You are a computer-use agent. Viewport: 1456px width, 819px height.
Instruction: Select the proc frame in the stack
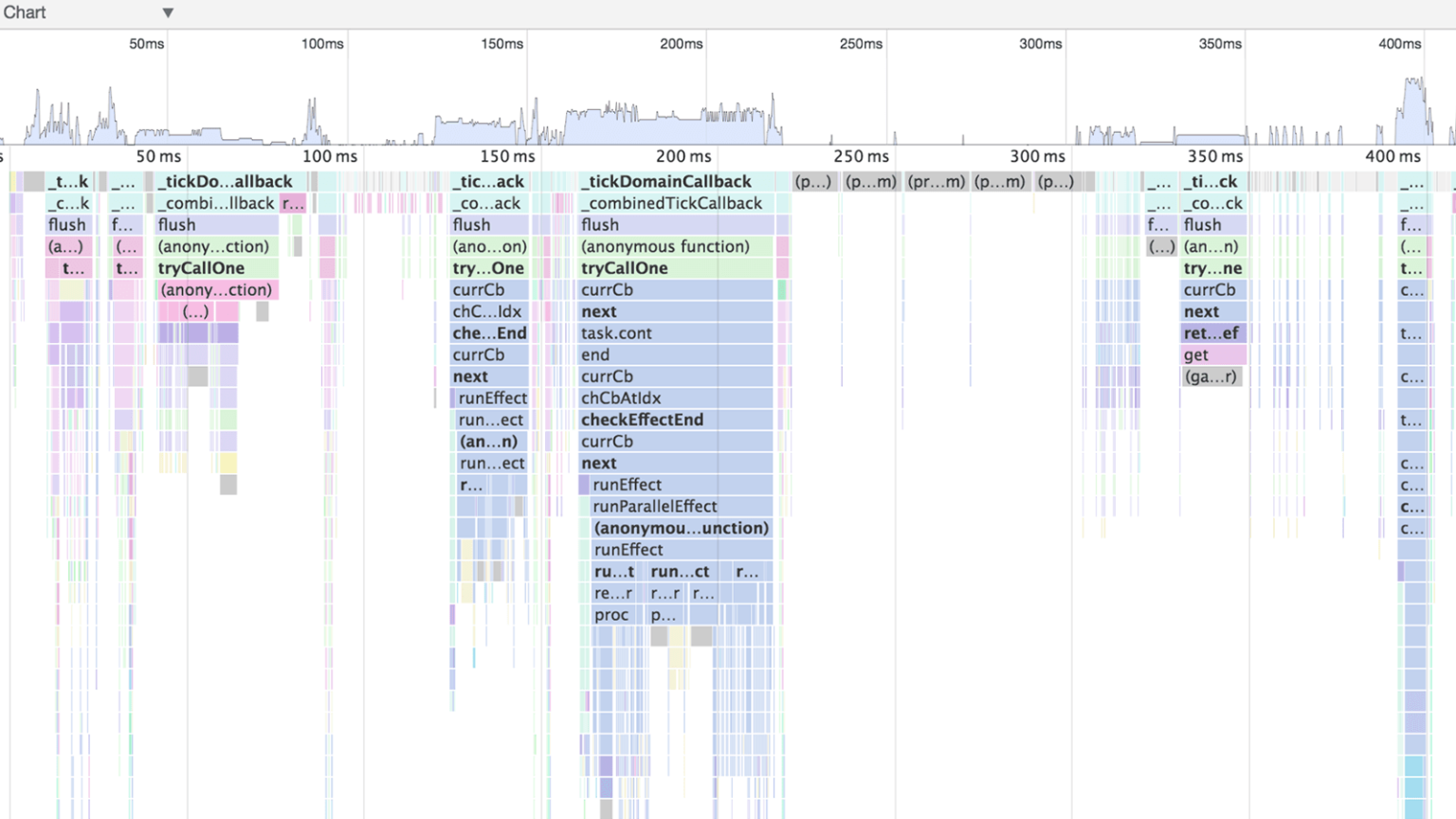(612, 614)
